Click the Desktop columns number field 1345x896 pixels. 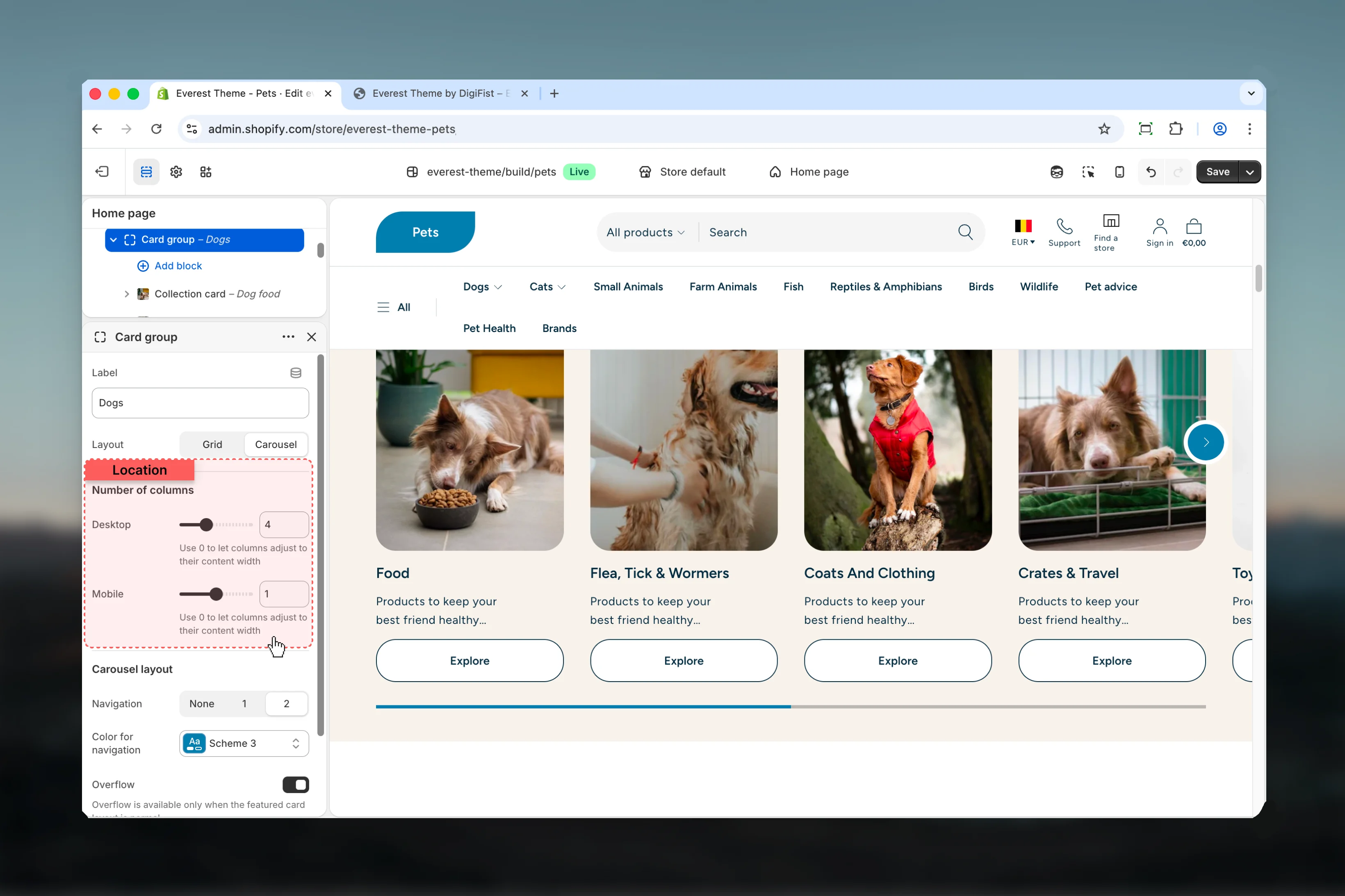[284, 524]
